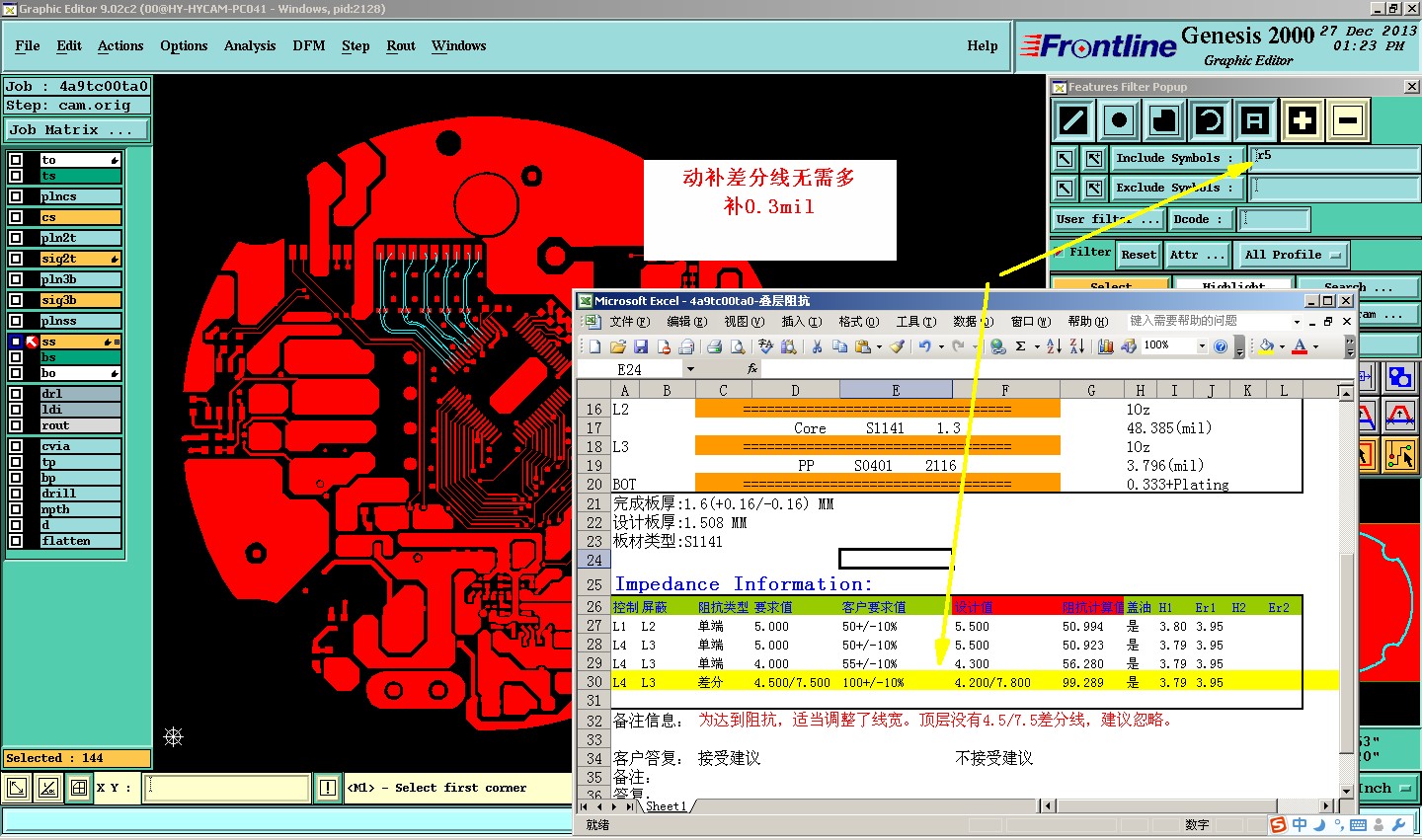Open the Excel Font Color dropdown arrow
The height and width of the screenshot is (840, 1422).
[x=1315, y=346]
